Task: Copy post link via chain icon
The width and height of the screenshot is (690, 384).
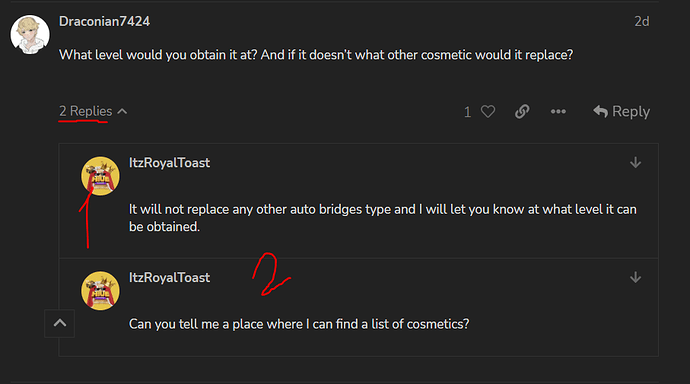Action: point(522,112)
